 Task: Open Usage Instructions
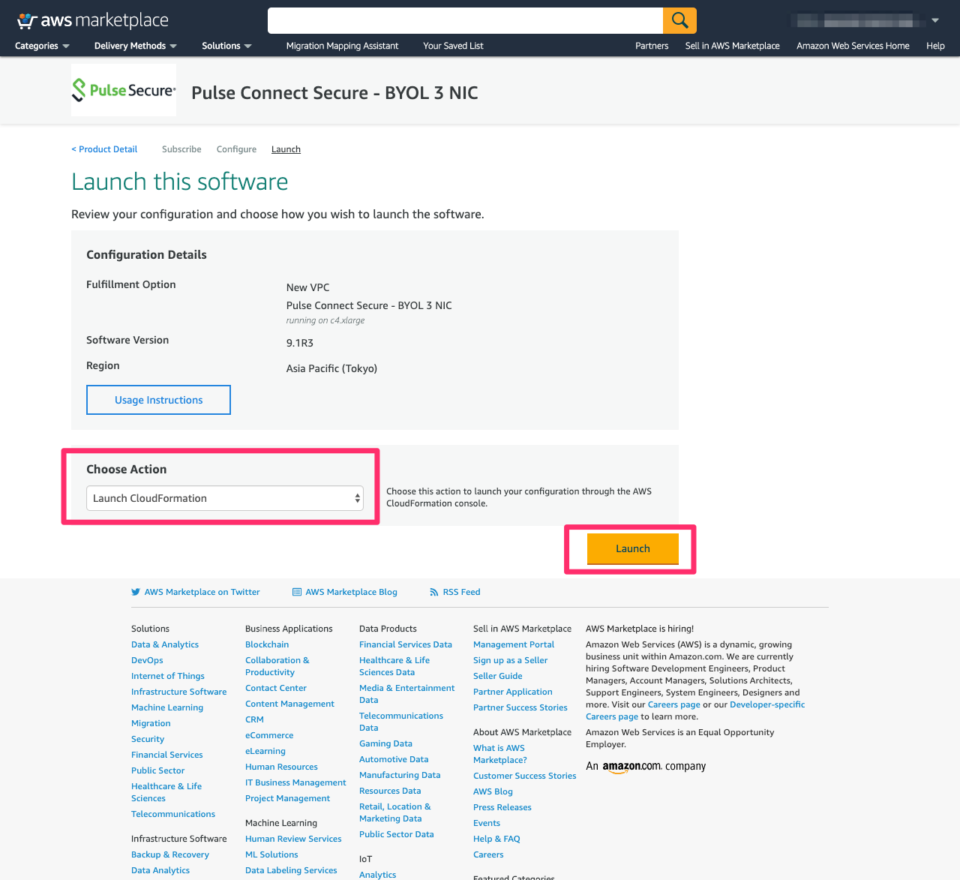(x=158, y=398)
